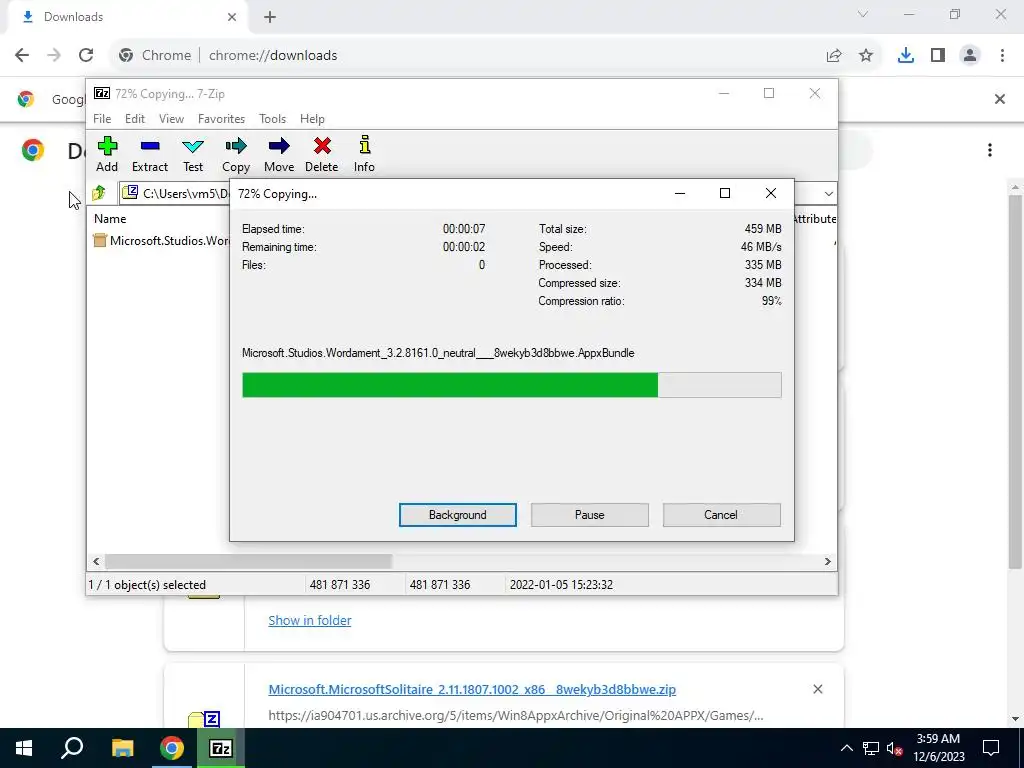Open Chrome downloads toolbar icon
This screenshot has width=1024, height=768.
tap(905, 56)
